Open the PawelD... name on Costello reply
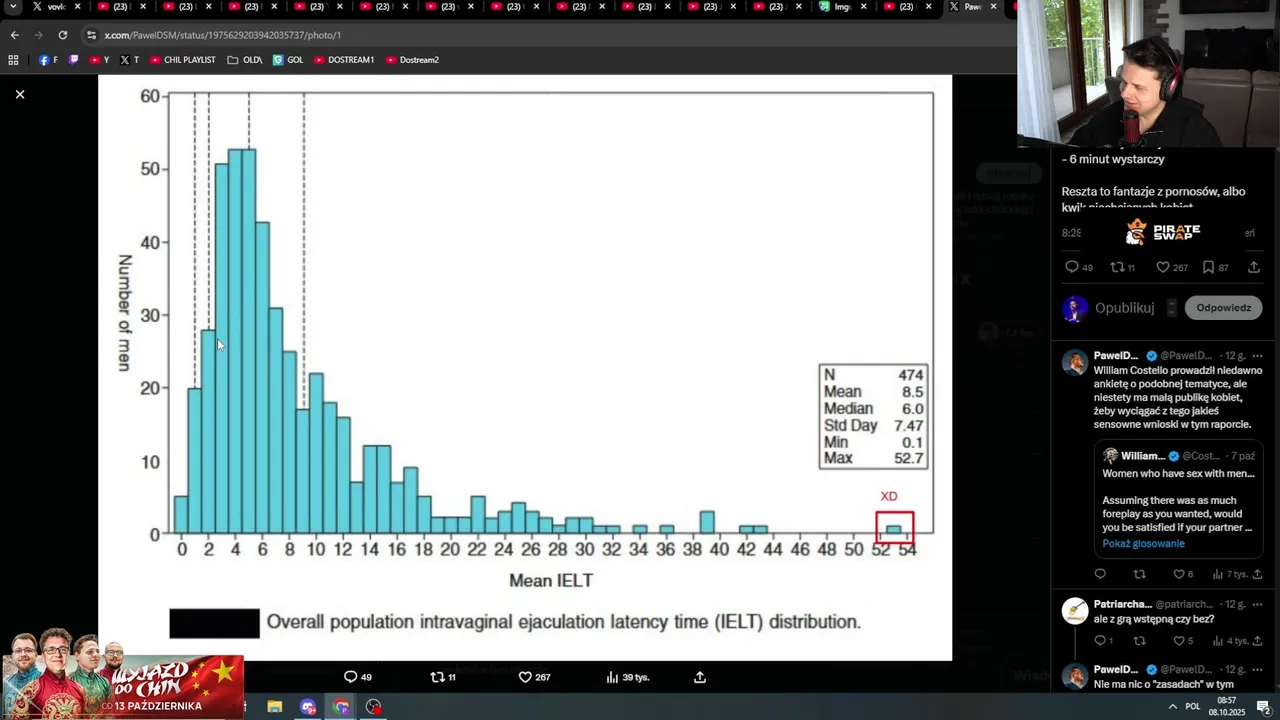 coord(1116,356)
